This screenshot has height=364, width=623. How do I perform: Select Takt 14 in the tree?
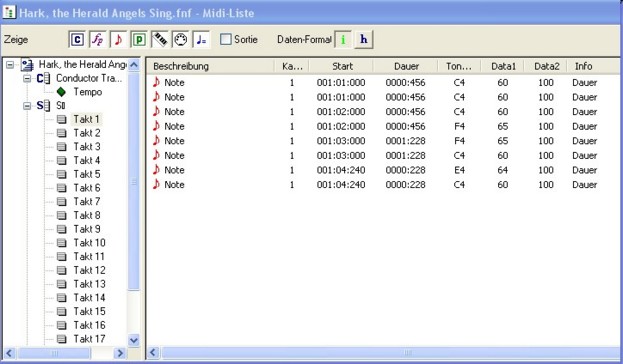click(89, 298)
